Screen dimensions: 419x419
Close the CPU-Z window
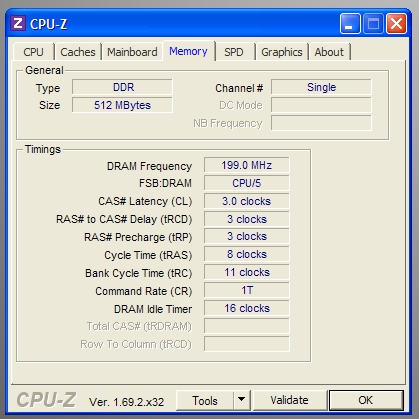[x=396, y=23]
